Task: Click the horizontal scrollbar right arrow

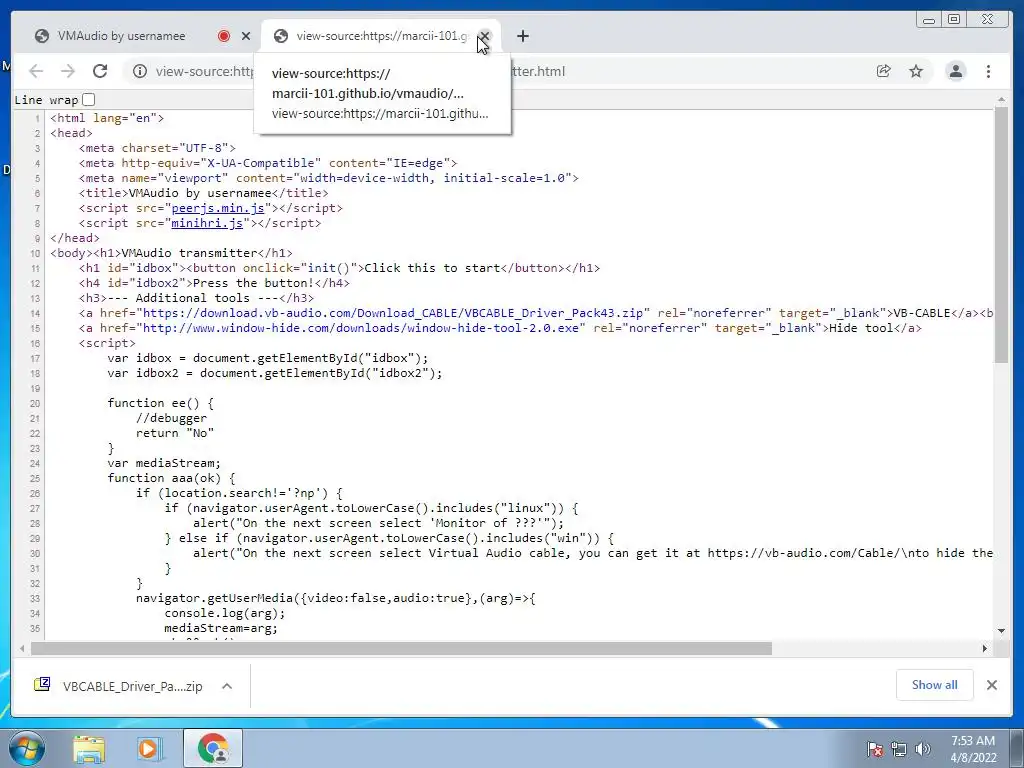Action: (x=985, y=648)
